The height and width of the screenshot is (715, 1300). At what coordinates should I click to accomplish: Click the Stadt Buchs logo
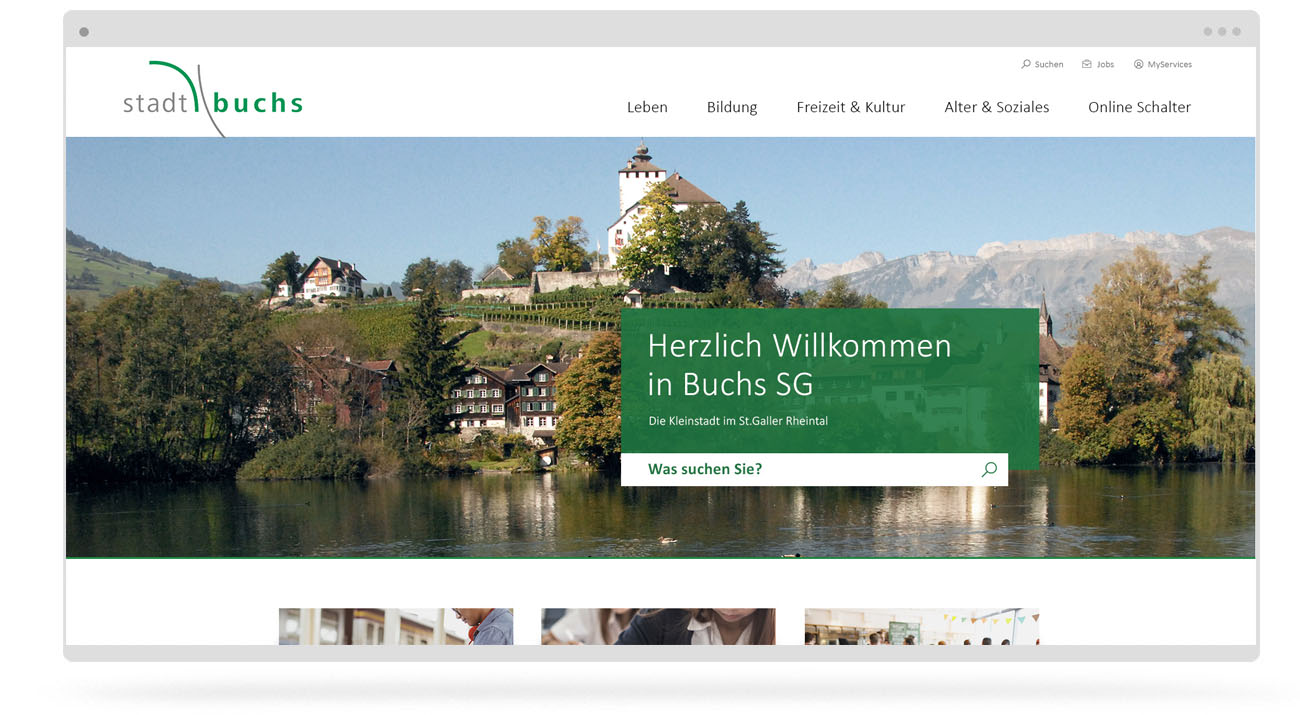(x=212, y=99)
